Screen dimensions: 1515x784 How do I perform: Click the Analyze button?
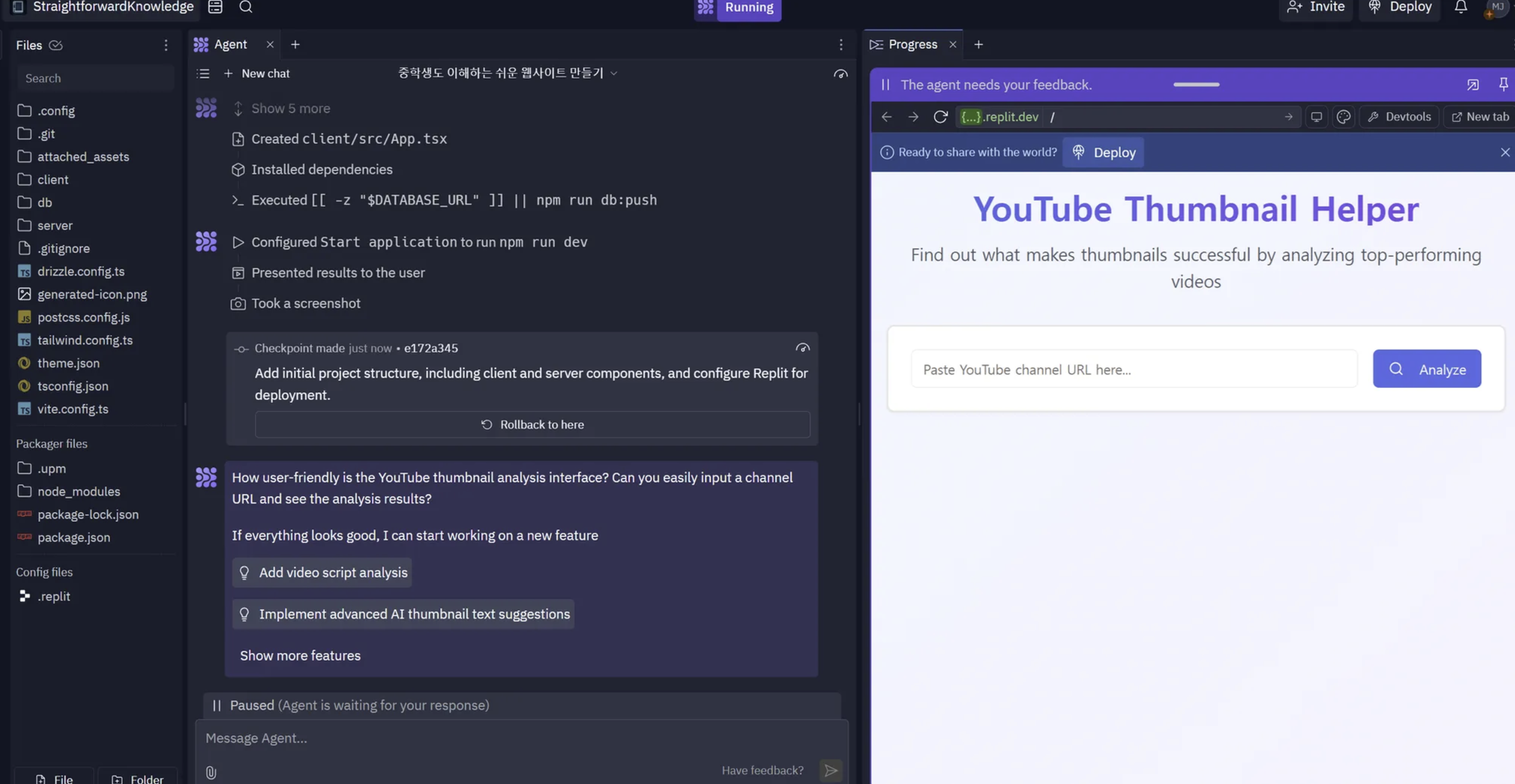1427,369
